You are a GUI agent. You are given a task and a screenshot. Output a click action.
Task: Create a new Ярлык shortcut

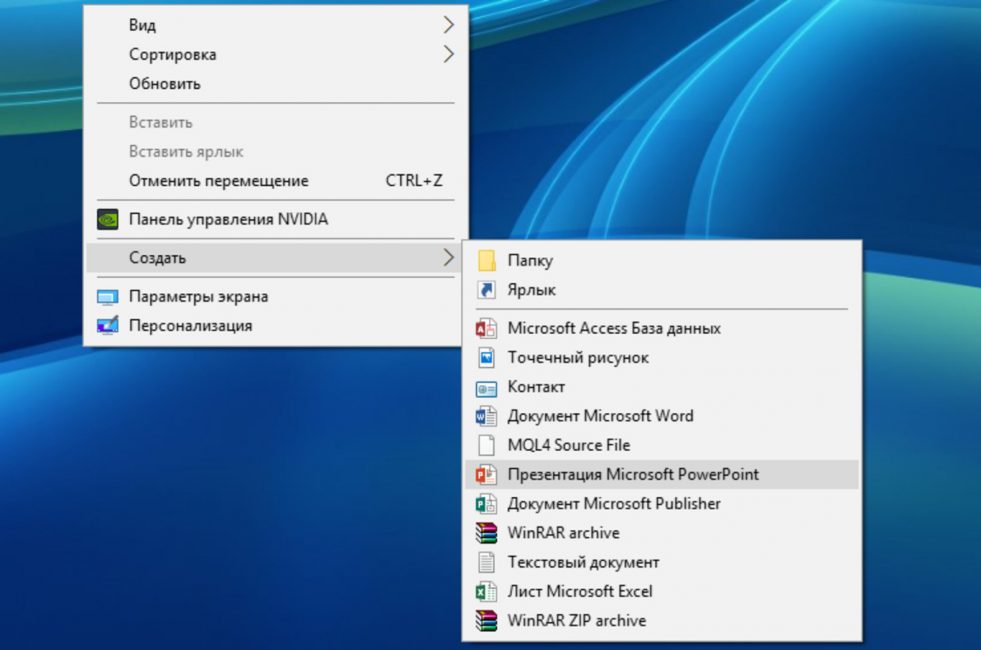[662, 290]
